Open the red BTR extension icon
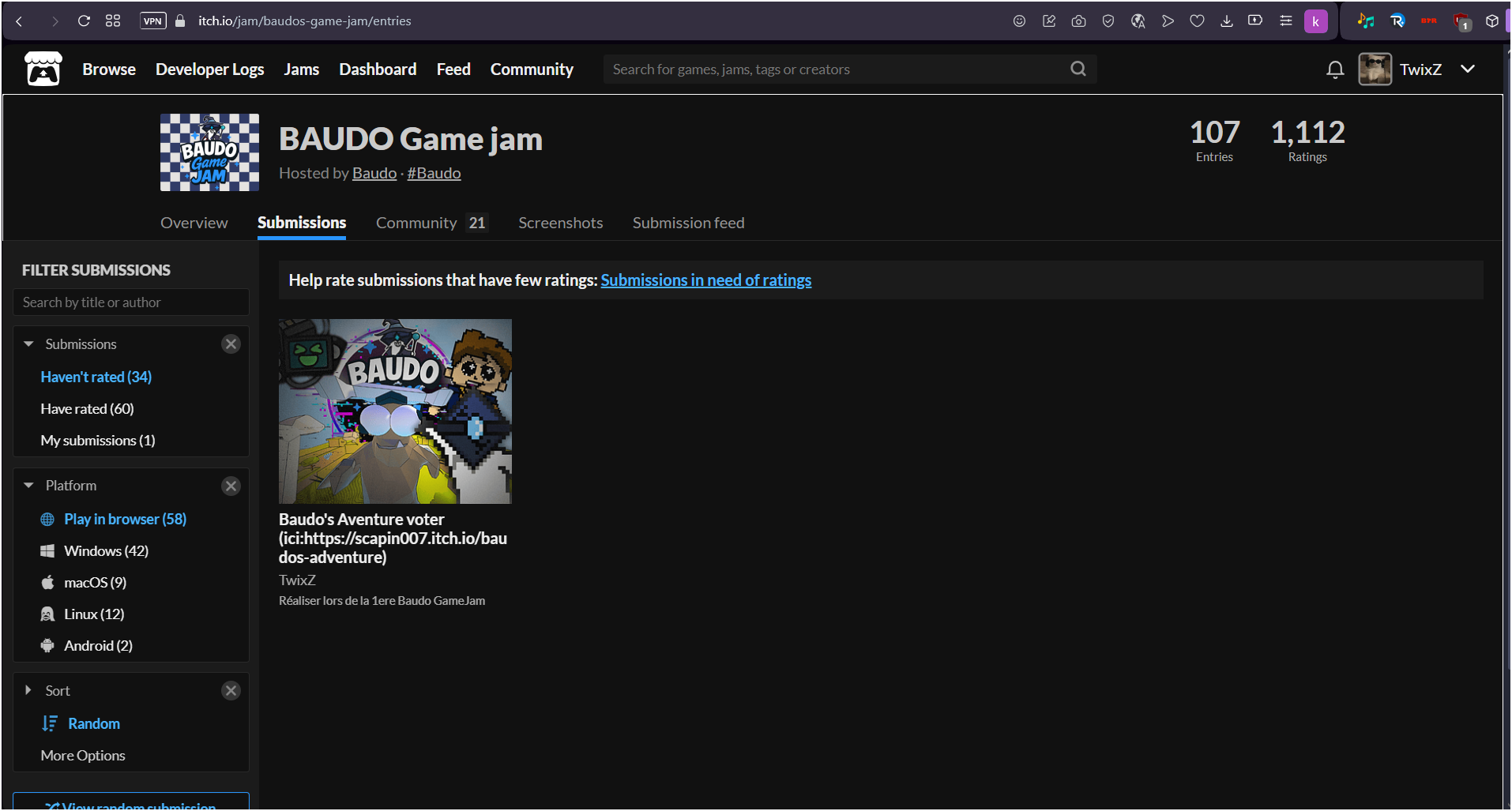Screen dimensions: 1512x811 pos(1429,21)
